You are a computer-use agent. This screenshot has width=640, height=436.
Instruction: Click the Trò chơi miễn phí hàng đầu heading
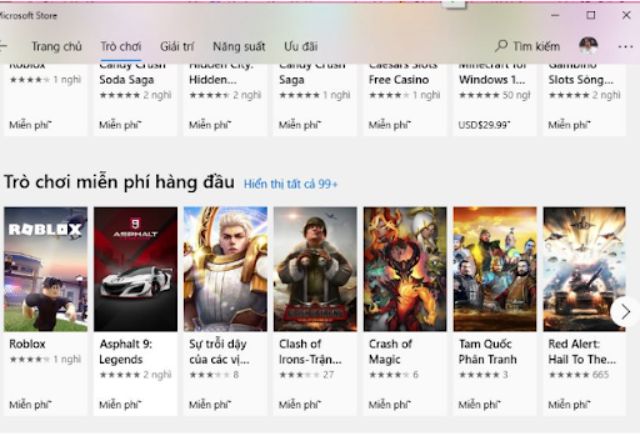coord(119,182)
